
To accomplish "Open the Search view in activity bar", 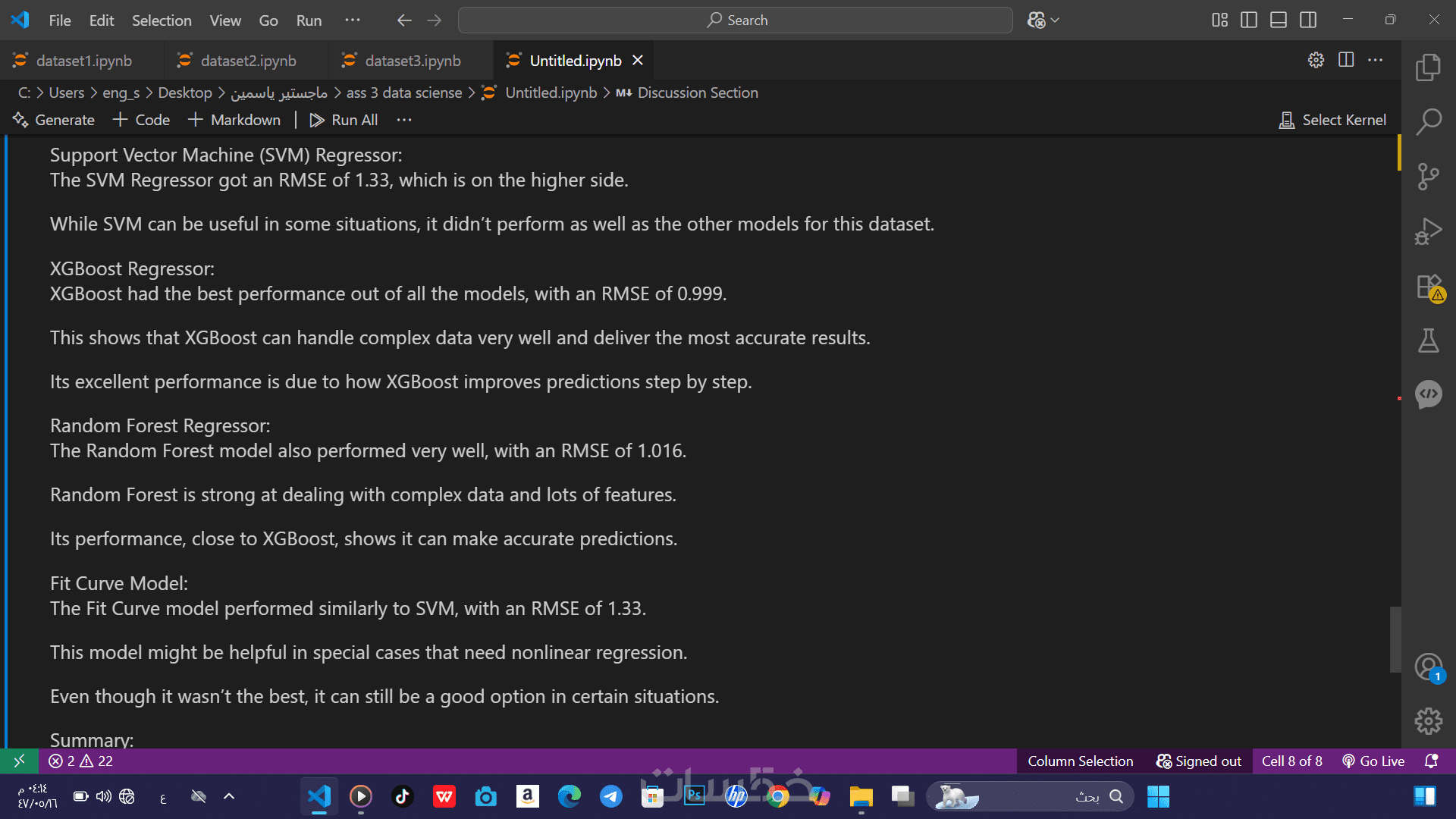I will [x=1428, y=121].
